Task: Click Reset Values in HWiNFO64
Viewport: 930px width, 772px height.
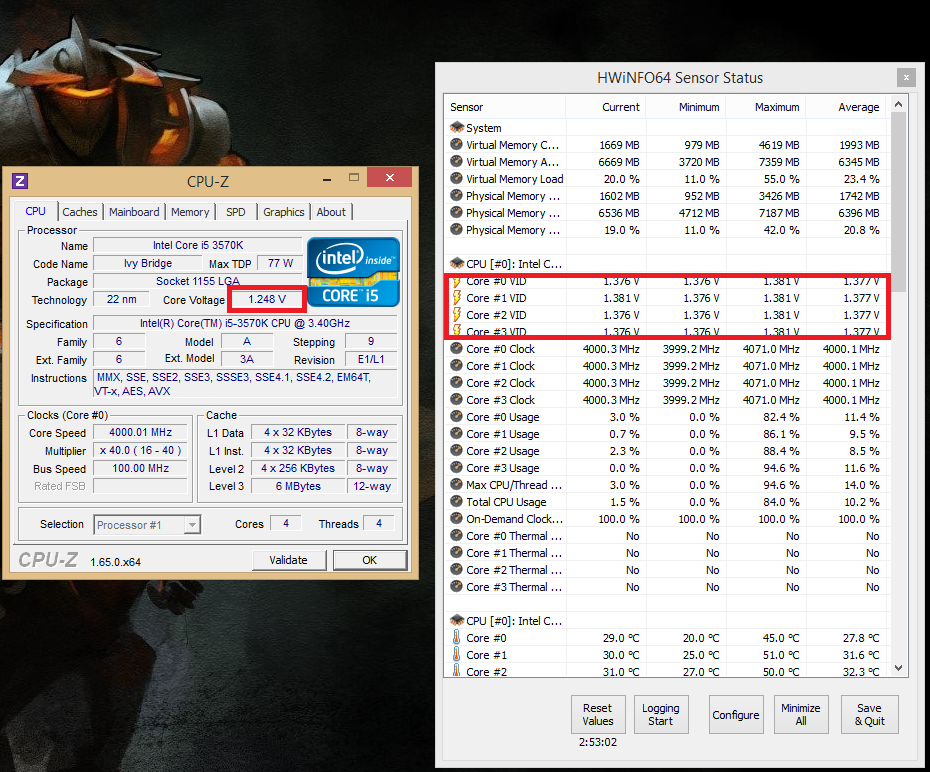Action: click(598, 714)
